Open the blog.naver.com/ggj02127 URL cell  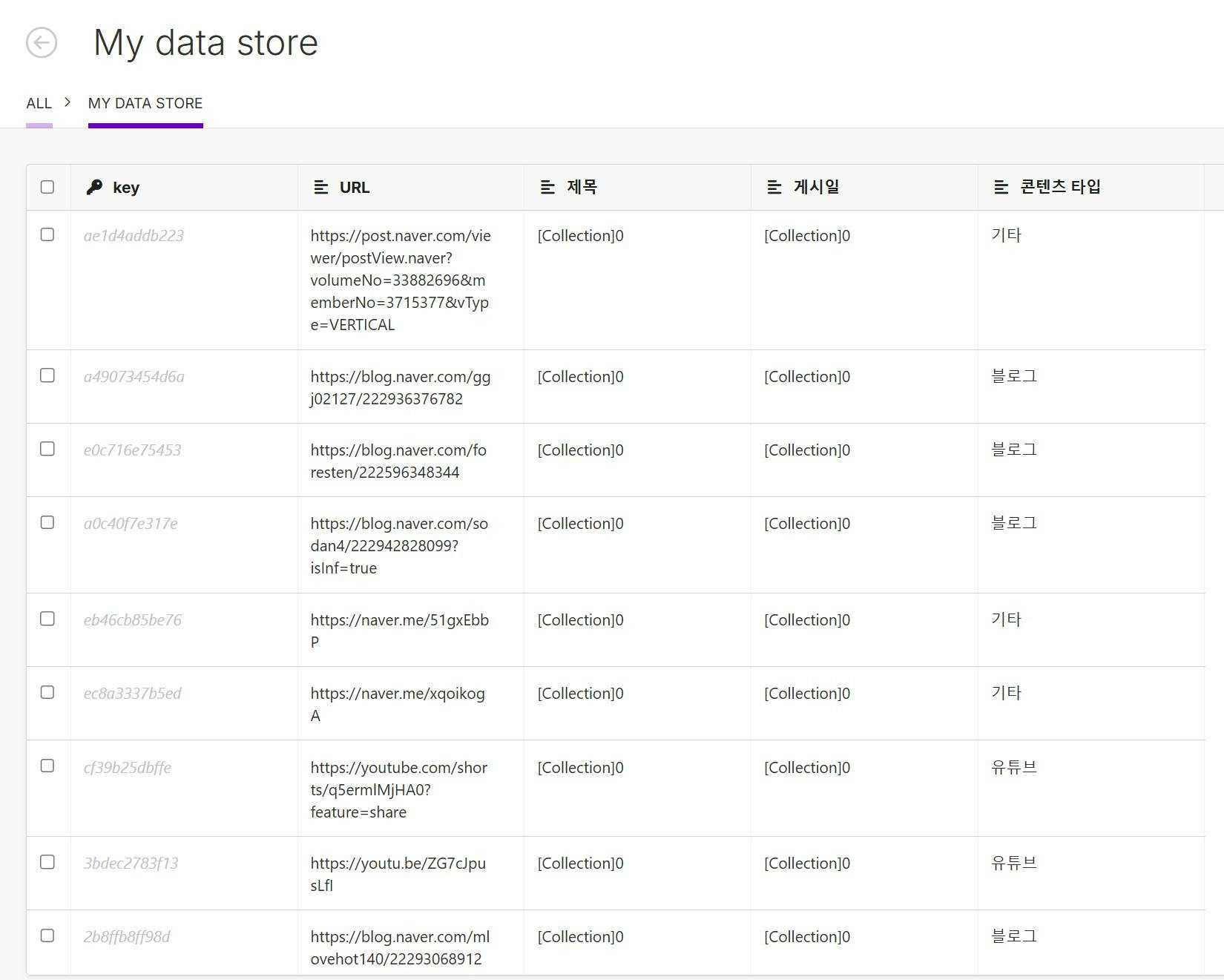click(401, 387)
